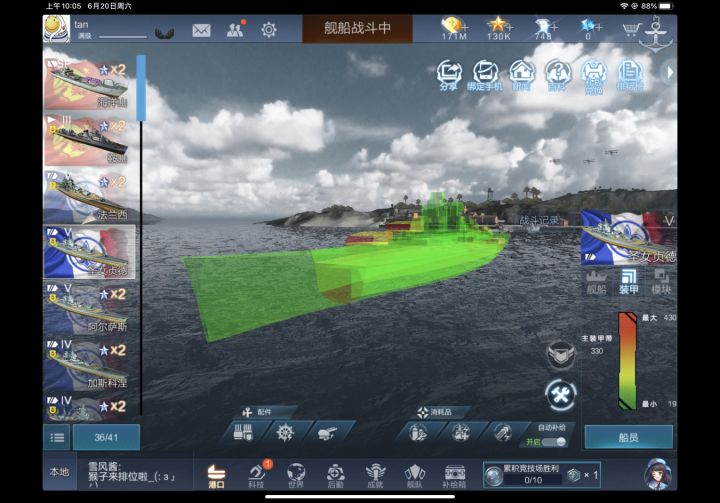Open the first 配件 accessory slot
This screenshot has width=720, height=503.
tap(244, 432)
